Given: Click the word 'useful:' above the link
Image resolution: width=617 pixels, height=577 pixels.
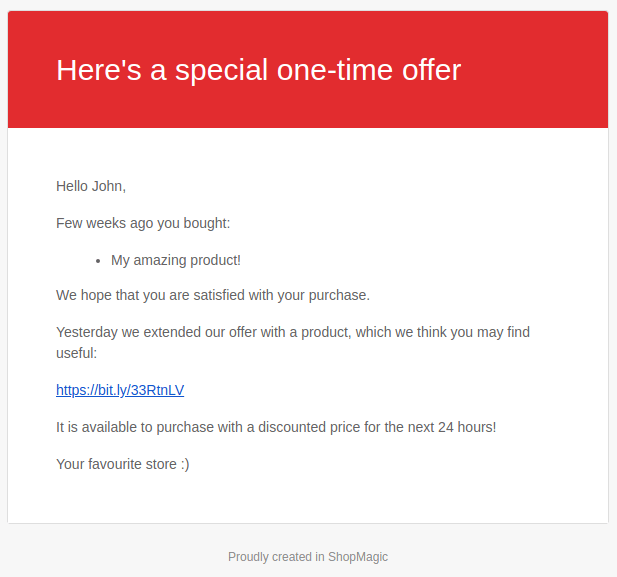Looking at the screenshot, I should (76, 353).
